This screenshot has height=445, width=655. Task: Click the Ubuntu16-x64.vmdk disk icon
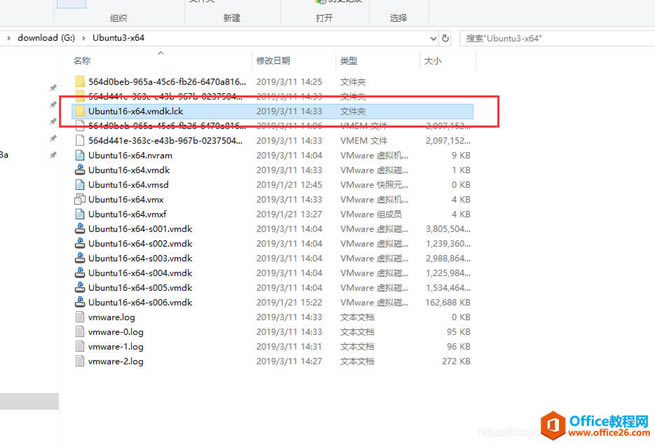point(80,170)
